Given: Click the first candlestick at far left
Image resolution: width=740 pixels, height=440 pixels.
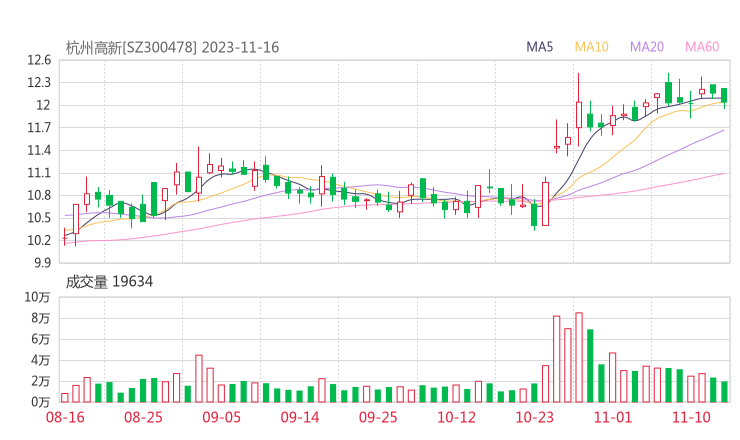Looking at the screenshot, I should [x=65, y=236].
